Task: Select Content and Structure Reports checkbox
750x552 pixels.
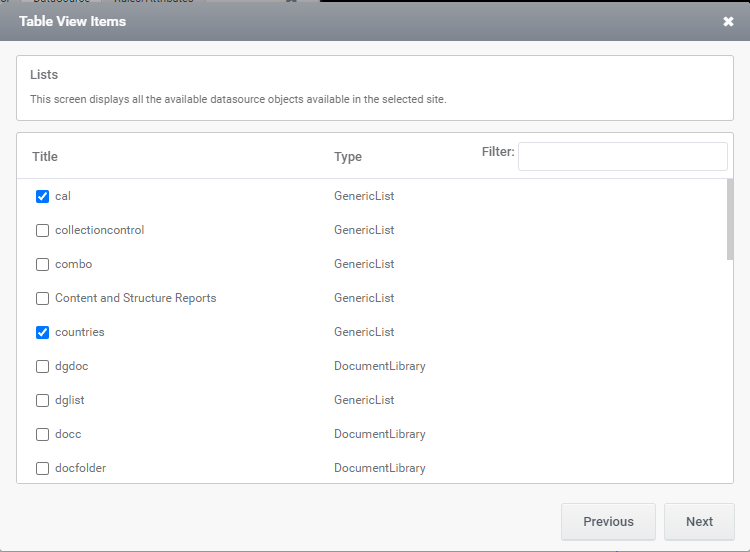Action: (x=43, y=298)
